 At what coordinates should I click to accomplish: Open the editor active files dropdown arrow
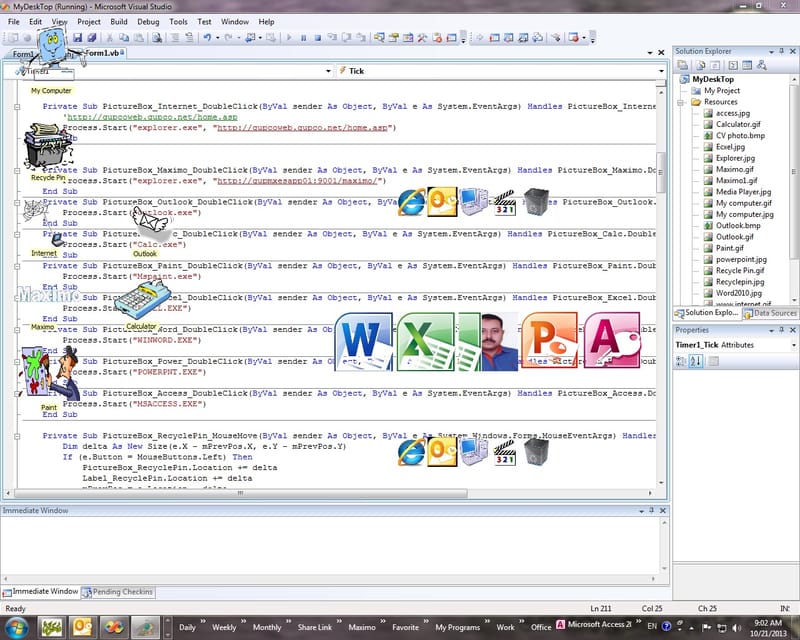(649, 53)
